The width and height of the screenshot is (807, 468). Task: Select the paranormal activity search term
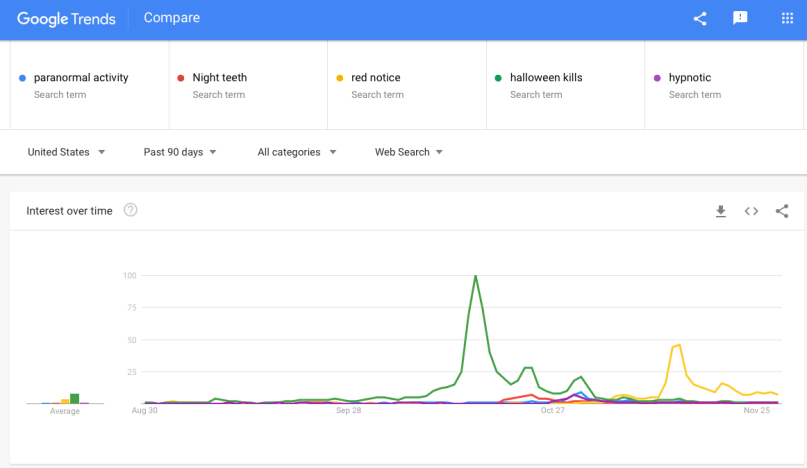[81, 78]
